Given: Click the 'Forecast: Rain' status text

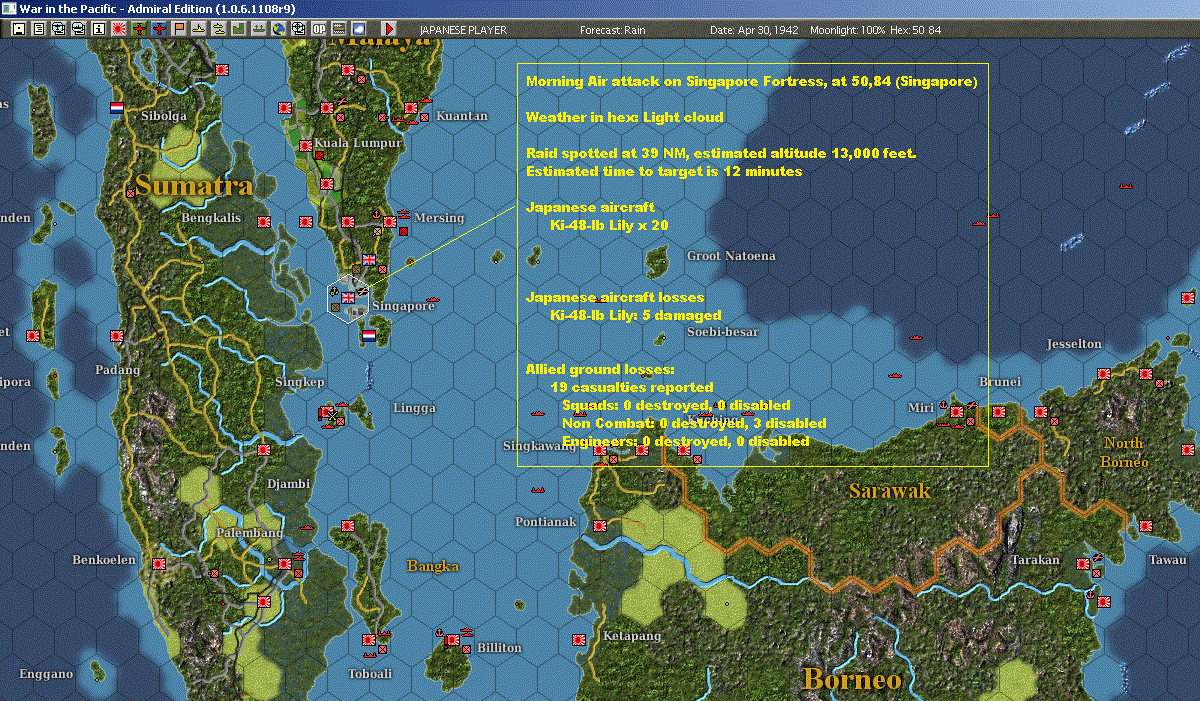Looking at the screenshot, I should [613, 30].
